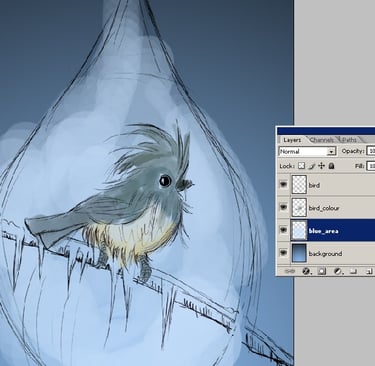Click the background layer gradient thumbnail
The height and width of the screenshot is (366, 375).
[299, 253]
